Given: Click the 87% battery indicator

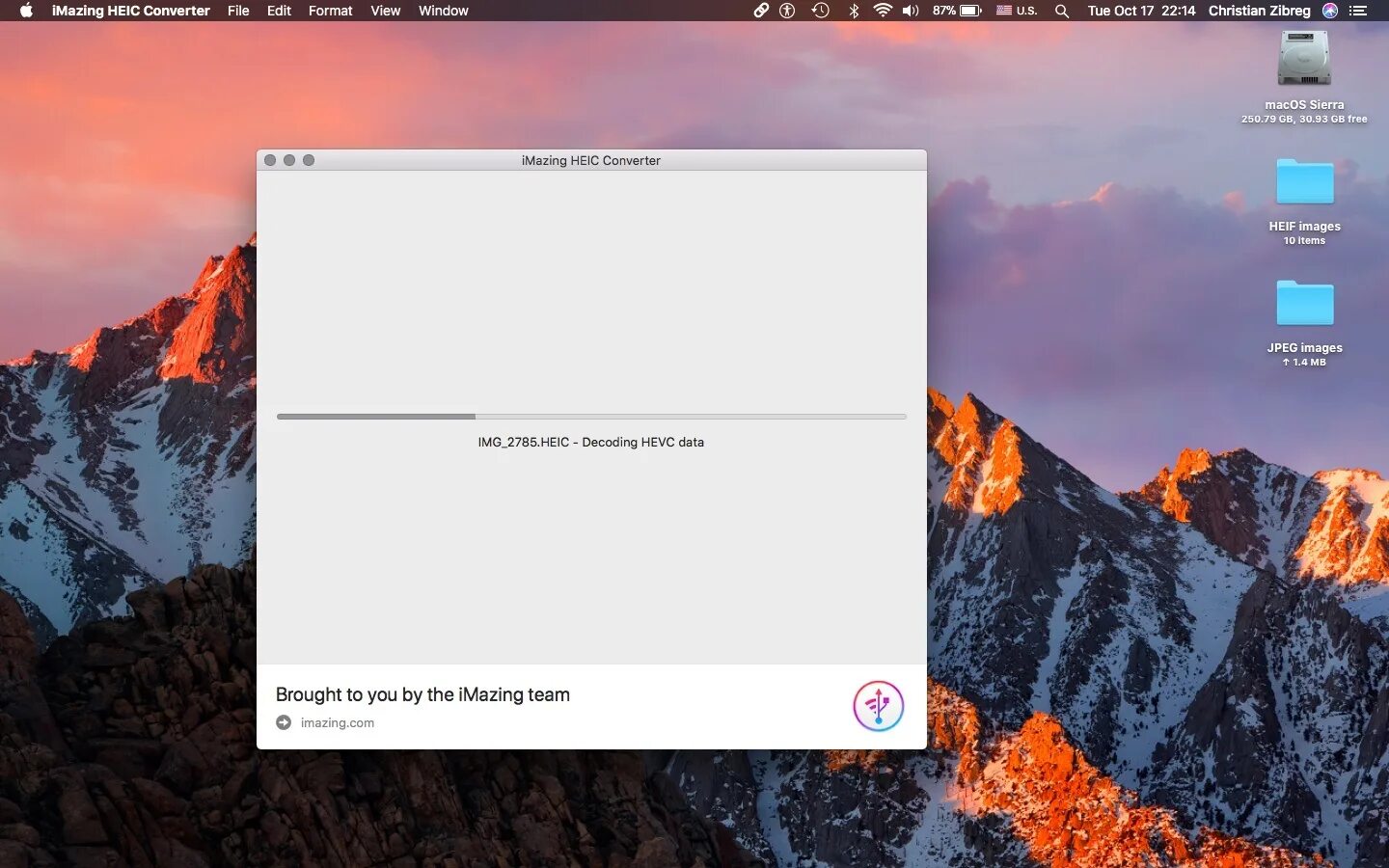Looking at the screenshot, I should point(957,11).
